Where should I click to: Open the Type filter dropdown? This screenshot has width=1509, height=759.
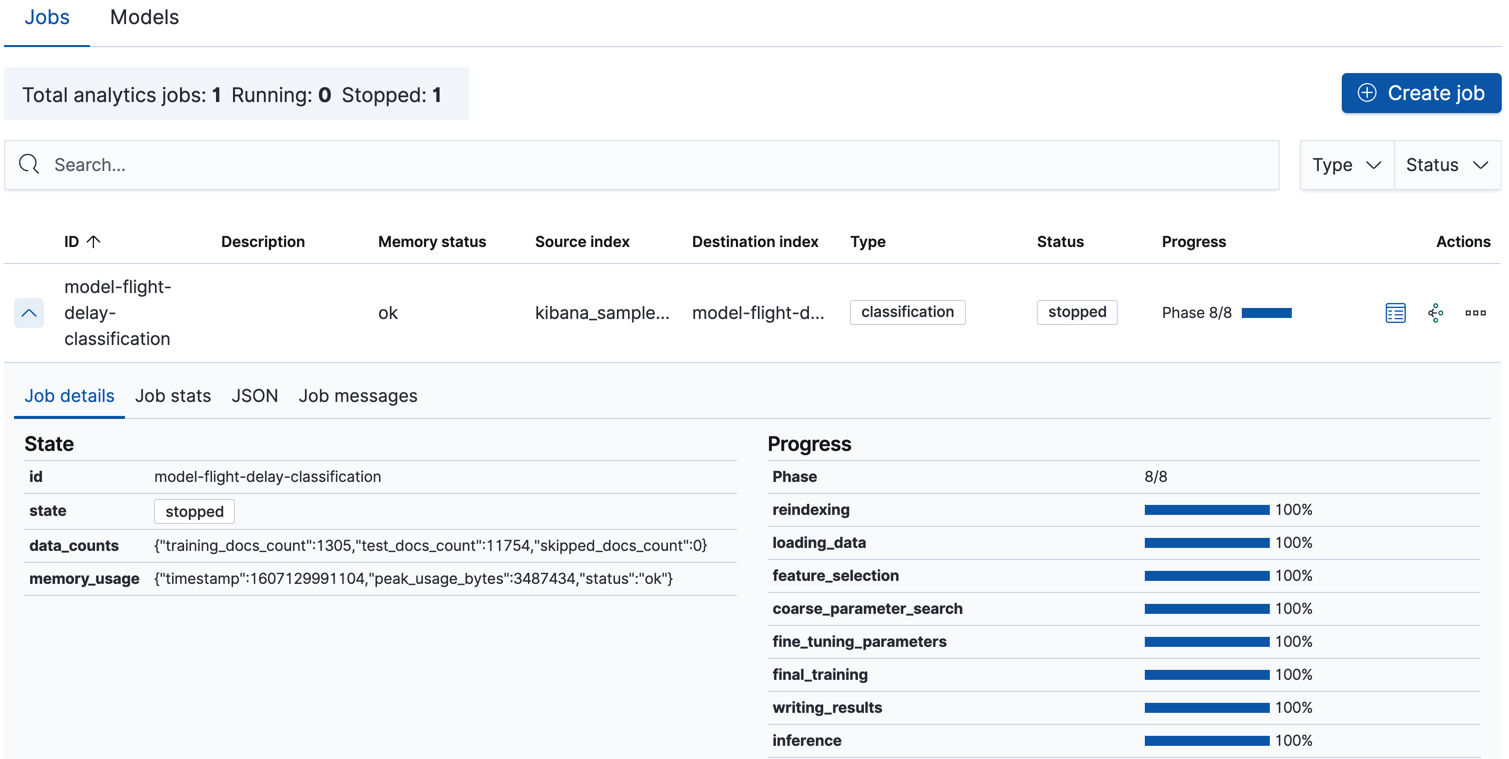(x=1346, y=164)
